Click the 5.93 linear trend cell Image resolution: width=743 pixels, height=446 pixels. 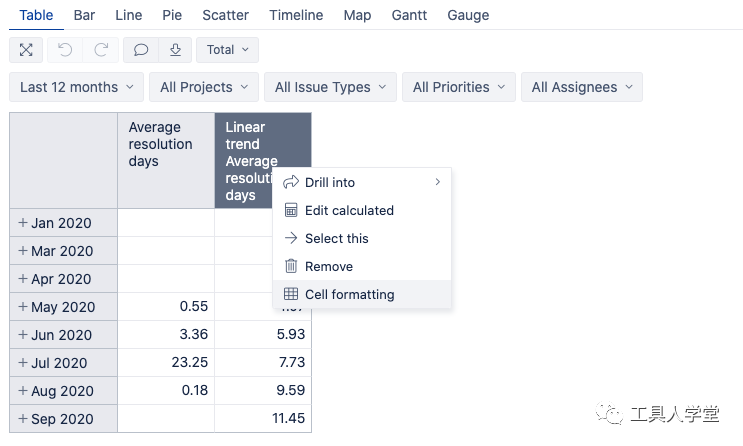(x=263, y=334)
